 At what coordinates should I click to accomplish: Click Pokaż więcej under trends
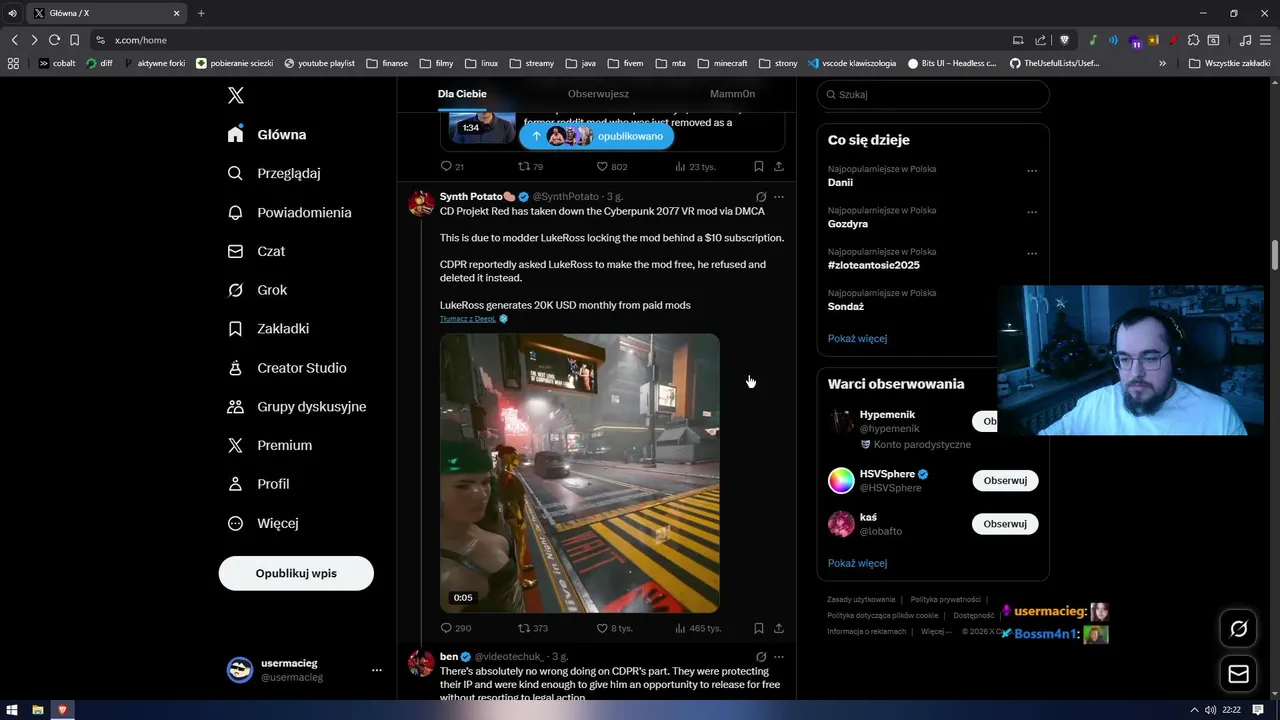click(x=857, y=338)
